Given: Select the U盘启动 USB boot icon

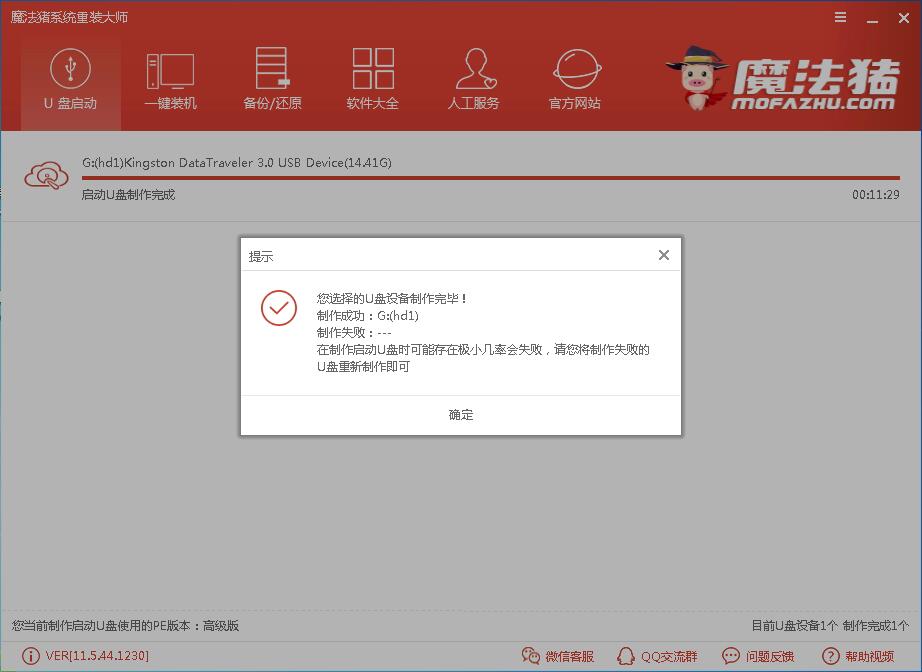Looking at the screenshot, I should click(70, 80).
